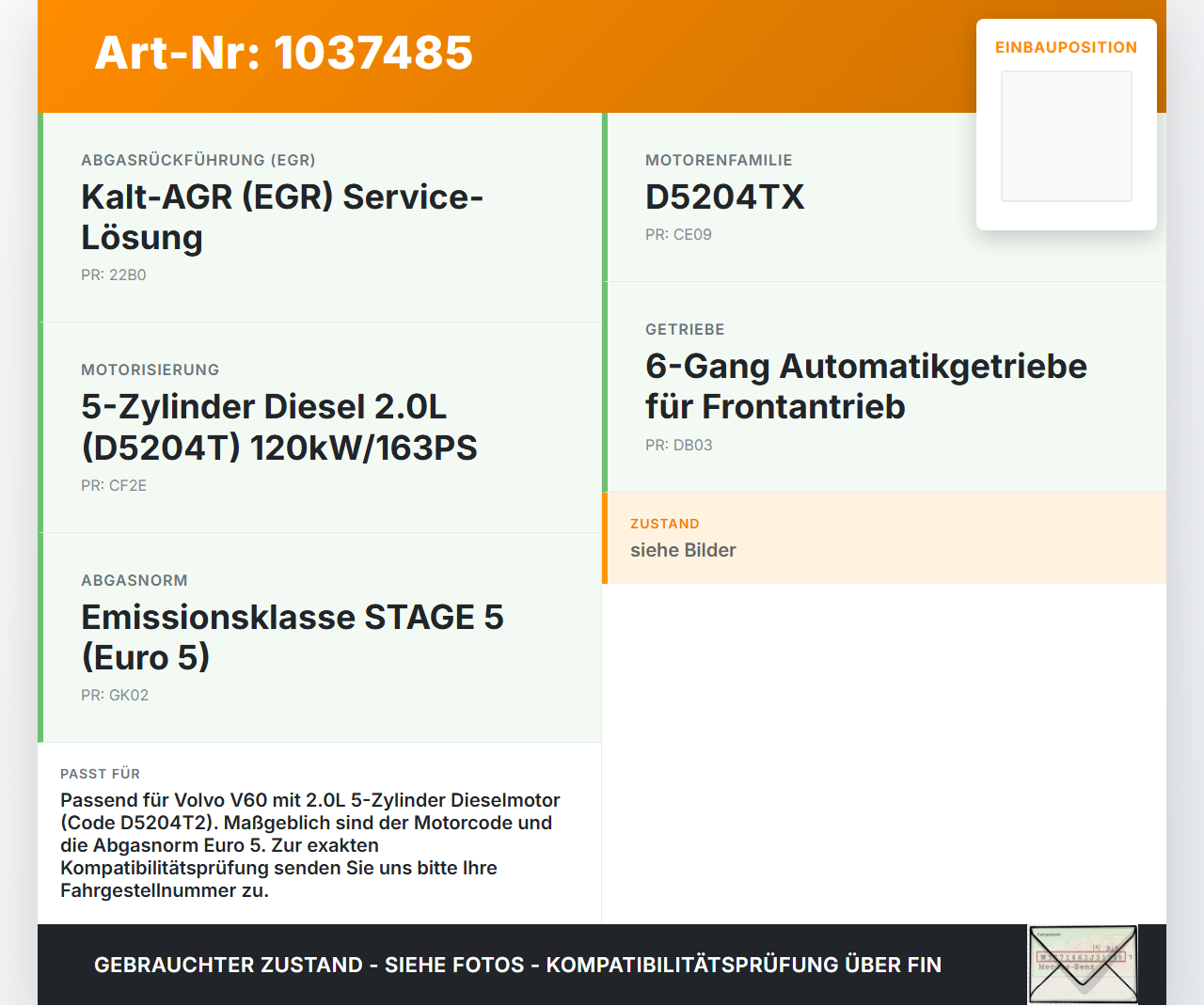Click the PR: CE09 code
This screenshot has width=1204, height=1006.
678,235
